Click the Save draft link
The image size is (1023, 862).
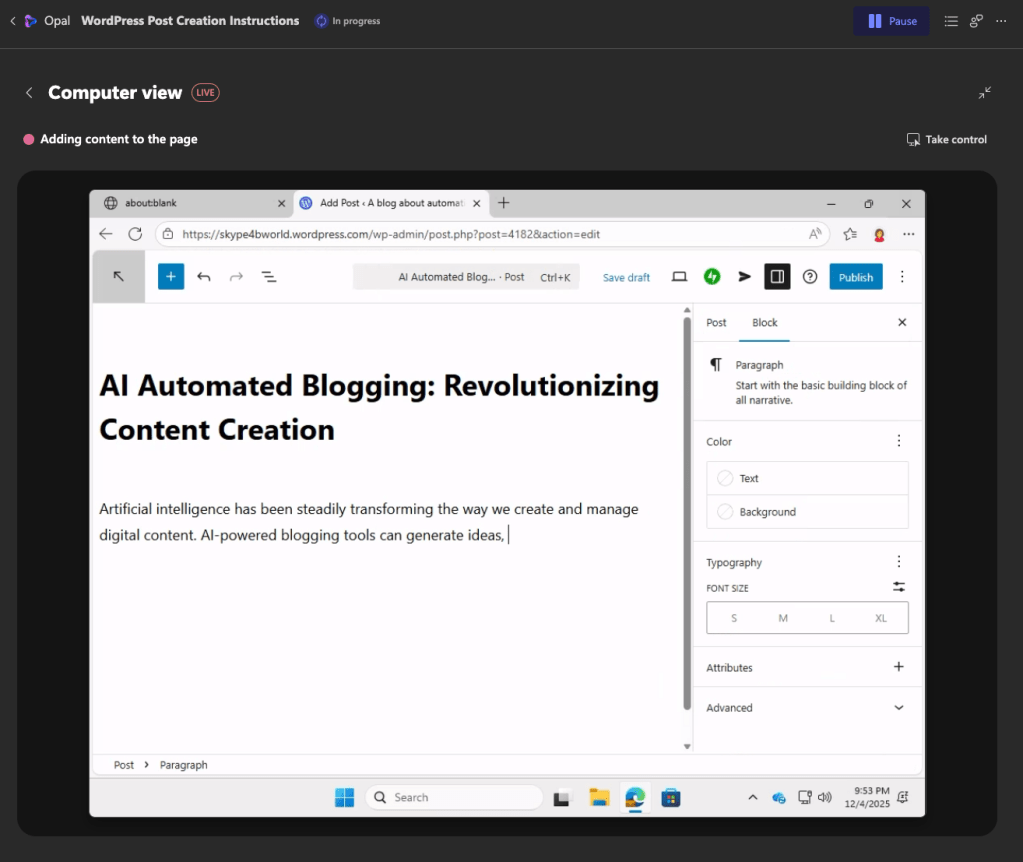coord(626,278)
